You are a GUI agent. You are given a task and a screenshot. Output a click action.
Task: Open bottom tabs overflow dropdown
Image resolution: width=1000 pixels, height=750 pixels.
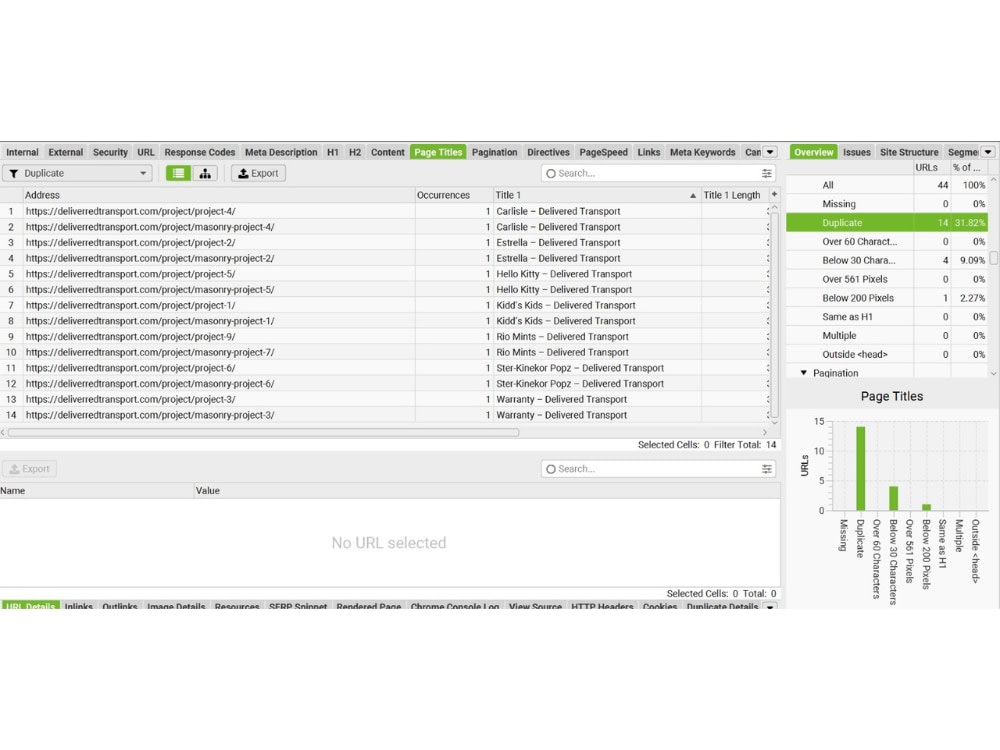point(770,605)
